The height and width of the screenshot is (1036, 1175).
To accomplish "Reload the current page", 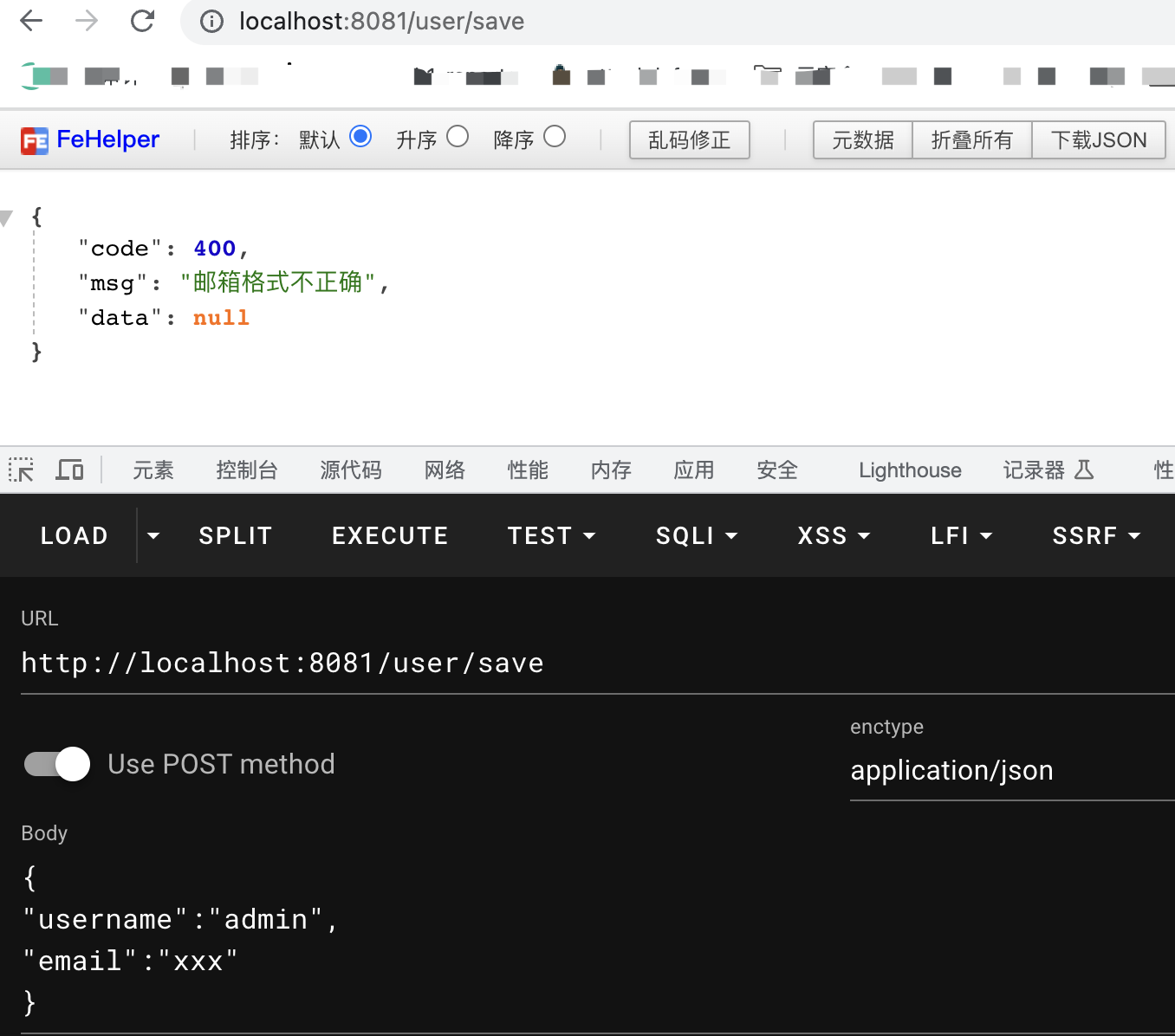I will tap(142, 21).
